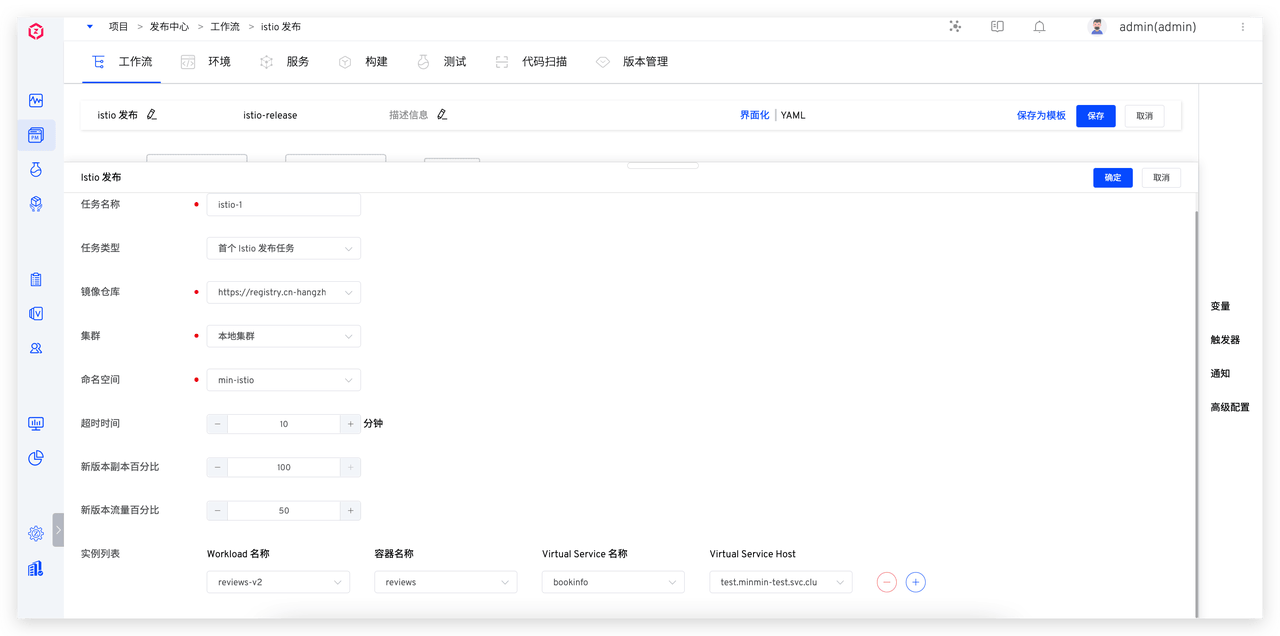Edit the istio 发布 workflow name pencil
This screenshot has height=636, width=1280.
click(152, 115)
